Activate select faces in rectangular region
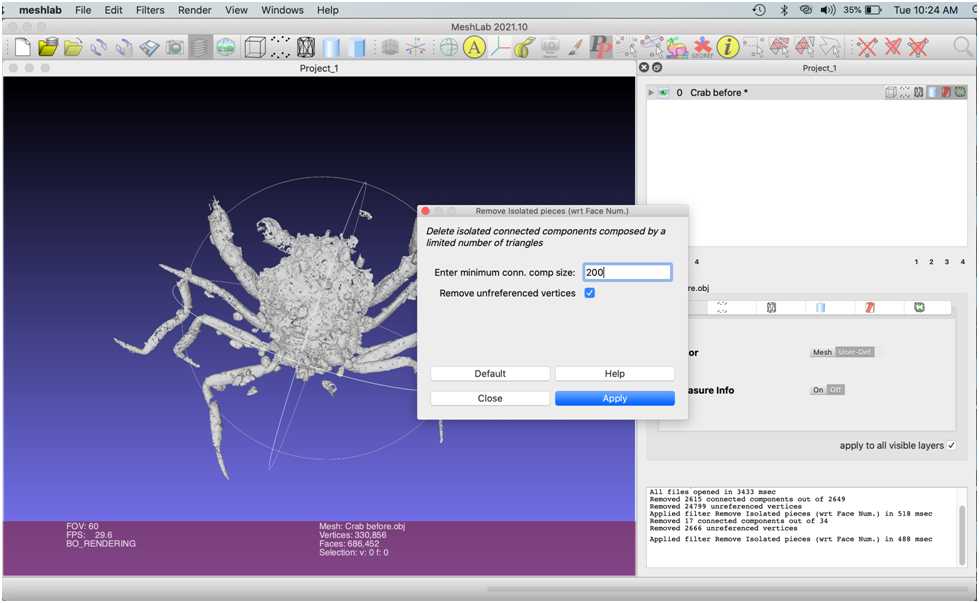This screenshot has width=979, height=603. click(779, 47)
